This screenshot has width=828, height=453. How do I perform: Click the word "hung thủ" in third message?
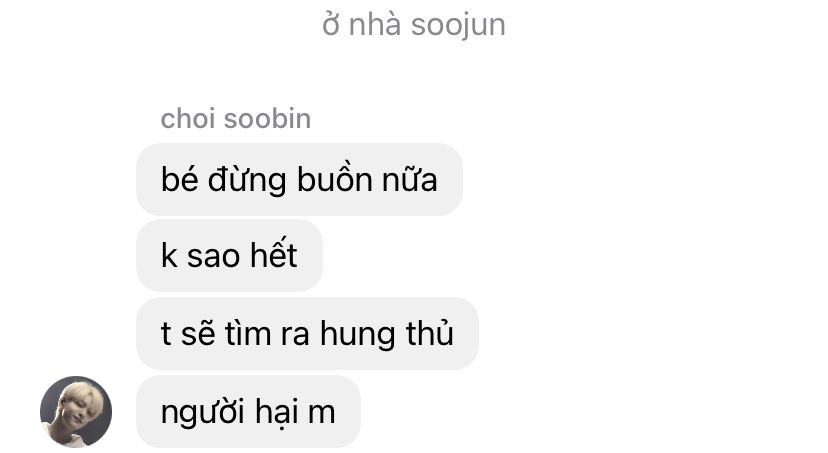tap(387, 334)
